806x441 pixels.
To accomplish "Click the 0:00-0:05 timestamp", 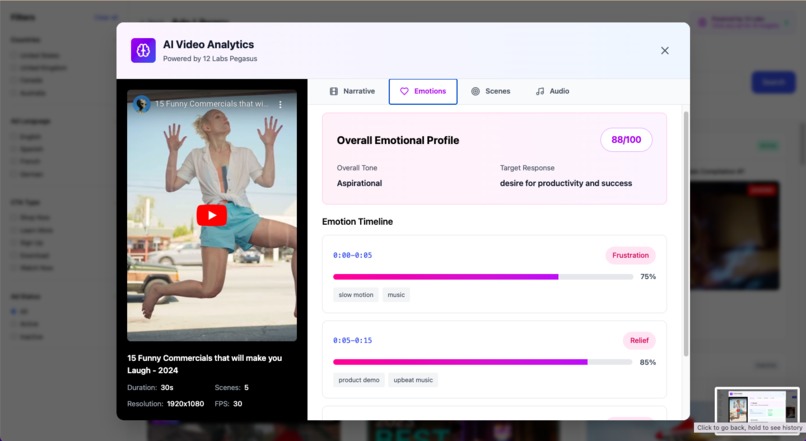I will click(353, 255).
